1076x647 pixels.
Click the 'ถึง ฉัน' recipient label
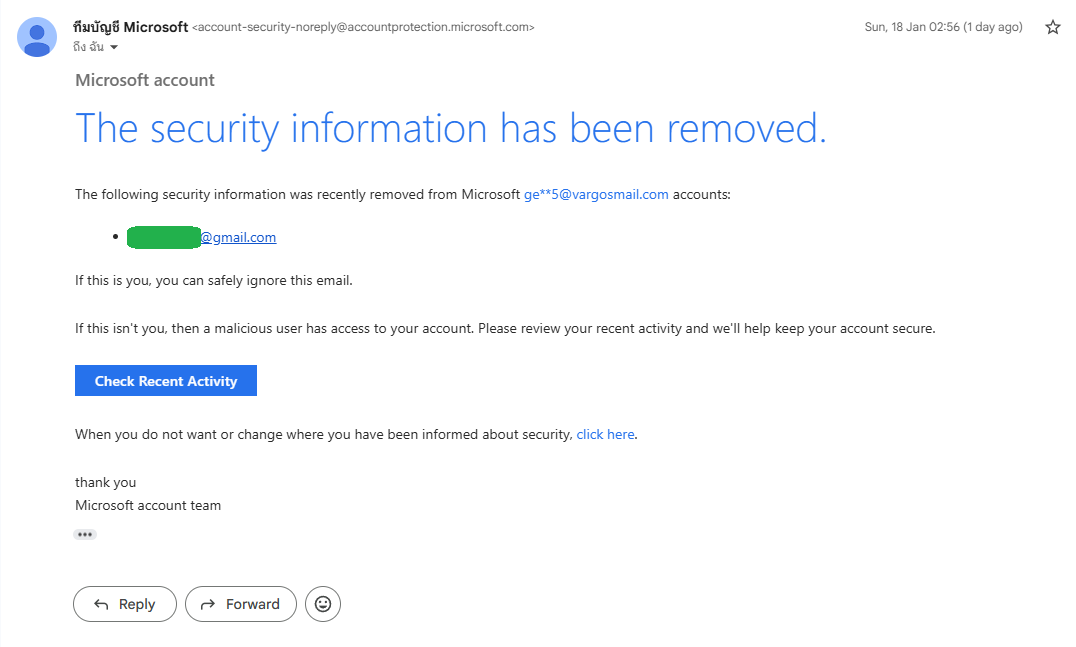click(89, 47)
